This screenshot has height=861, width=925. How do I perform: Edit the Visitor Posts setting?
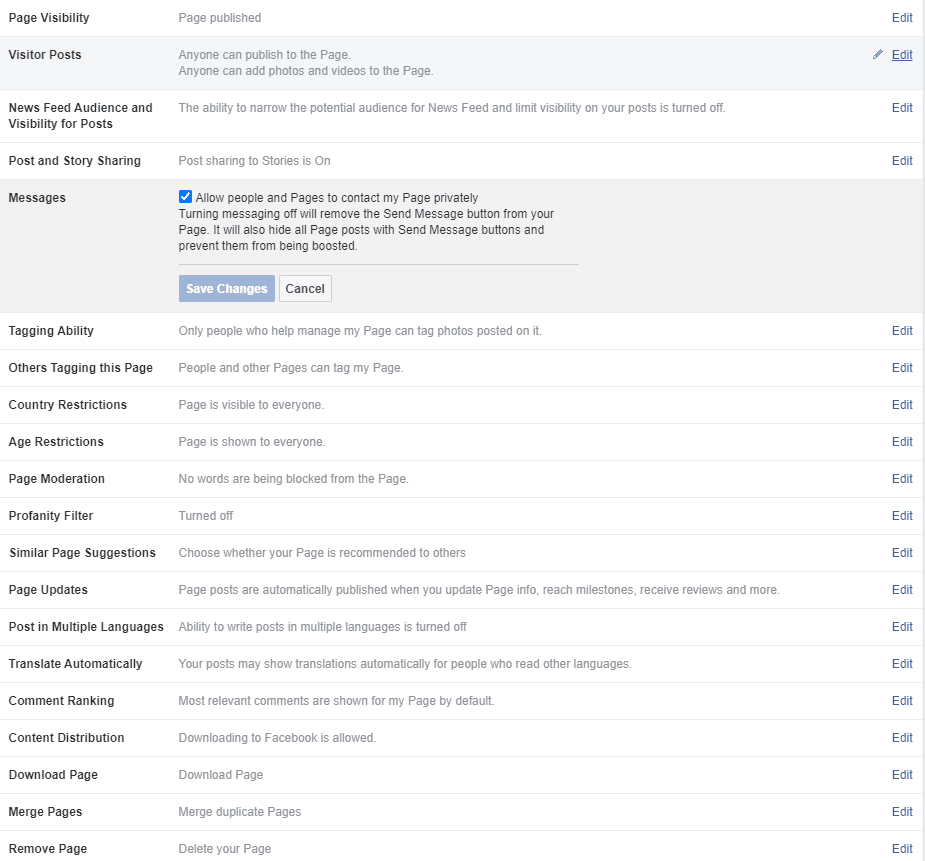coord(901,54)
